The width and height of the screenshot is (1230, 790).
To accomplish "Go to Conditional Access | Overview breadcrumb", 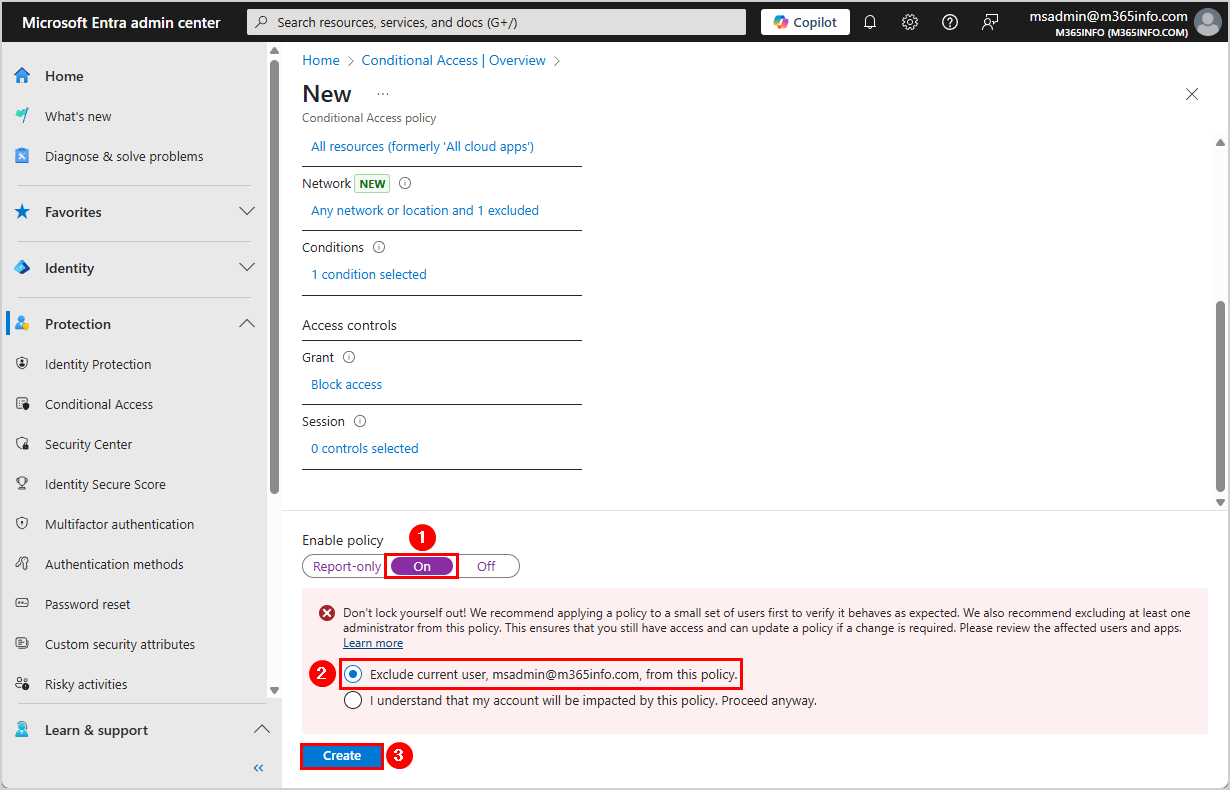I will pos(454,60).
